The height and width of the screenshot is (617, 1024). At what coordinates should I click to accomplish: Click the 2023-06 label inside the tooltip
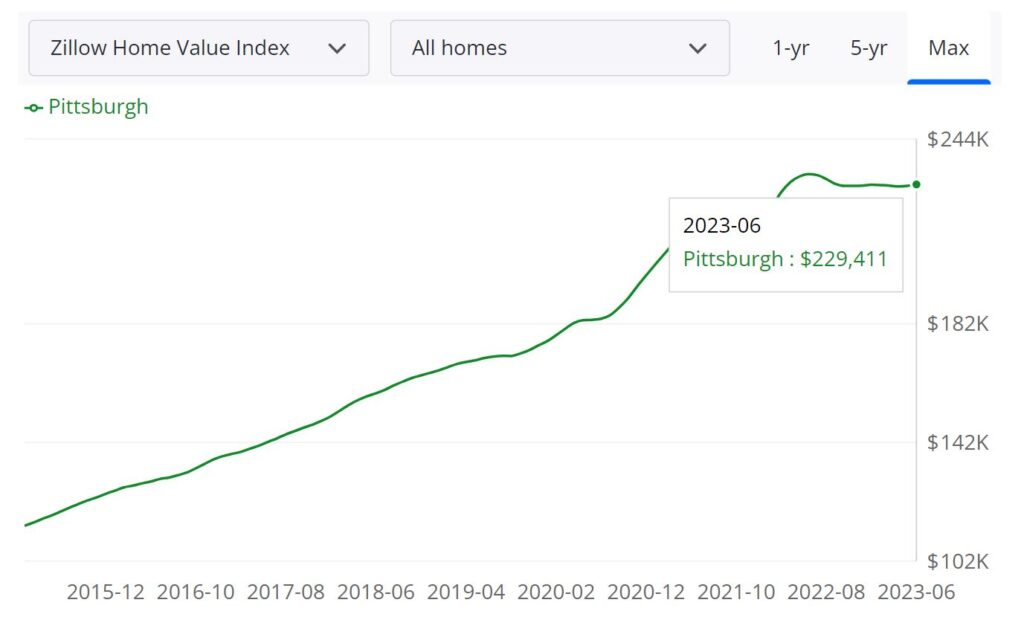(x=723, y=225)
